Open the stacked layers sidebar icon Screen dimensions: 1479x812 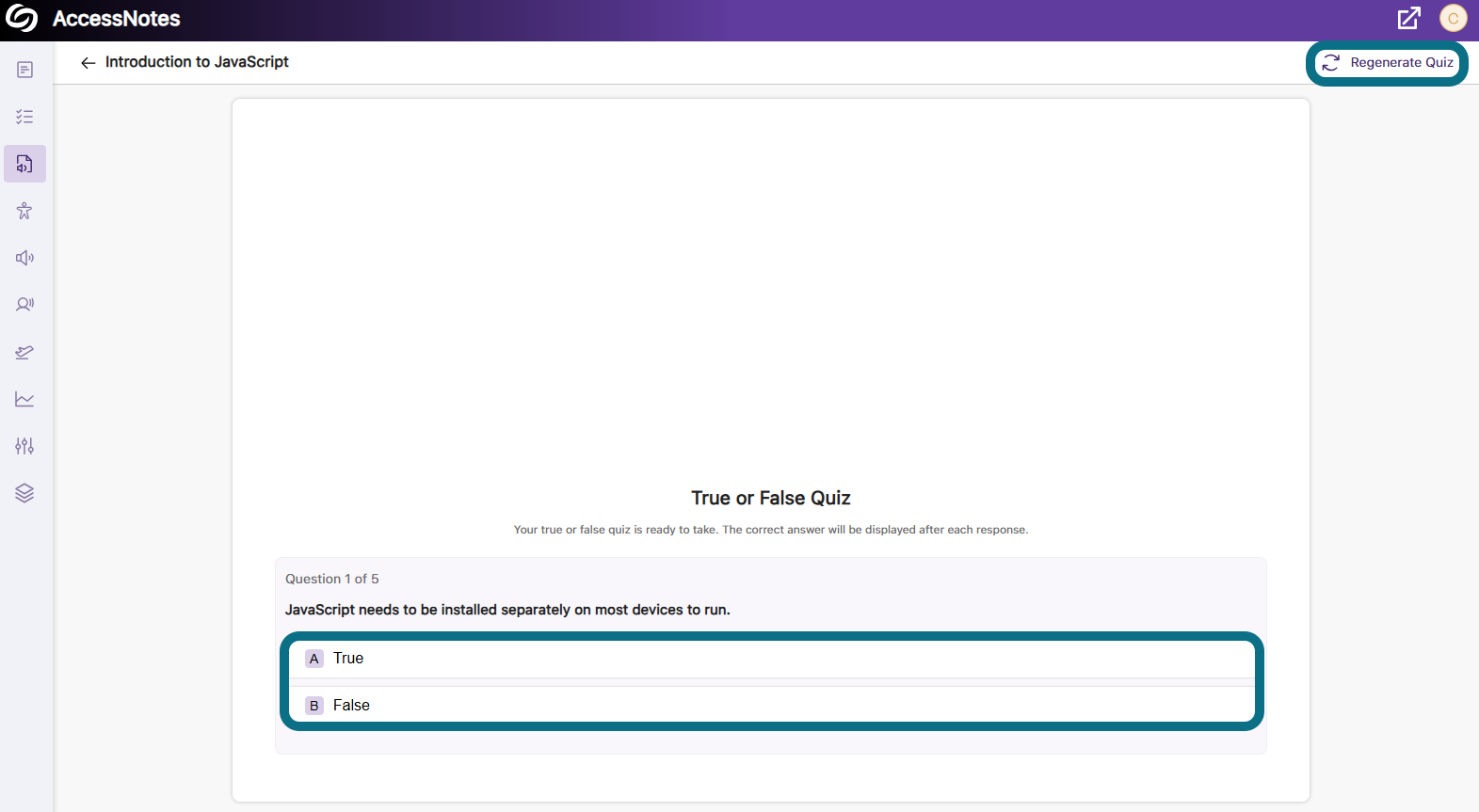[24, 493]
